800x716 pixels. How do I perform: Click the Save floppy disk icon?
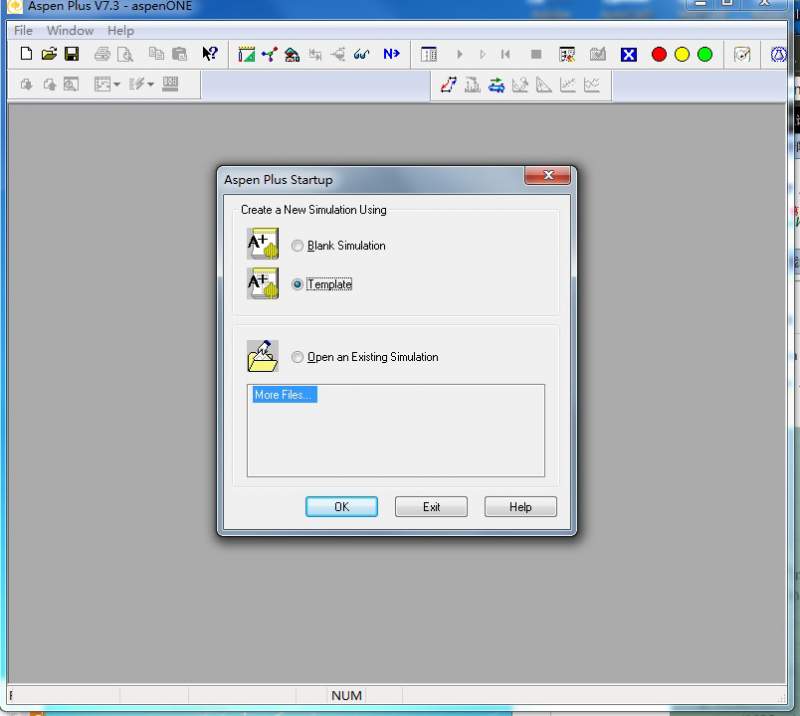[x=71, y=54]
